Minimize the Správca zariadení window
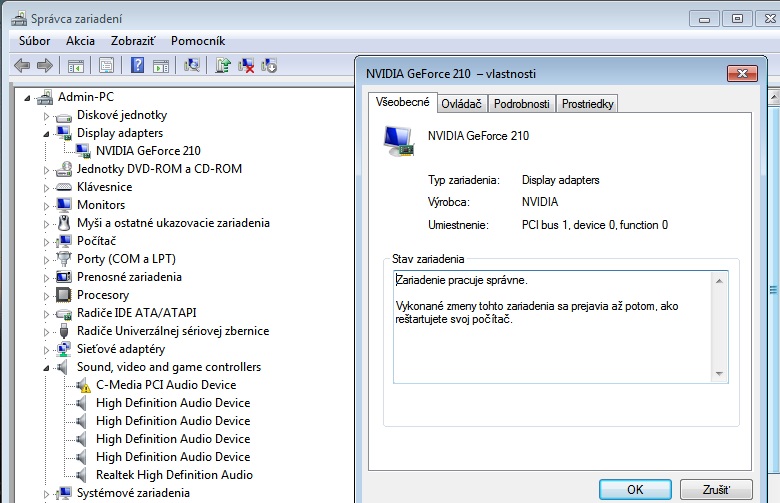The image size is (780, 503). 704,19
